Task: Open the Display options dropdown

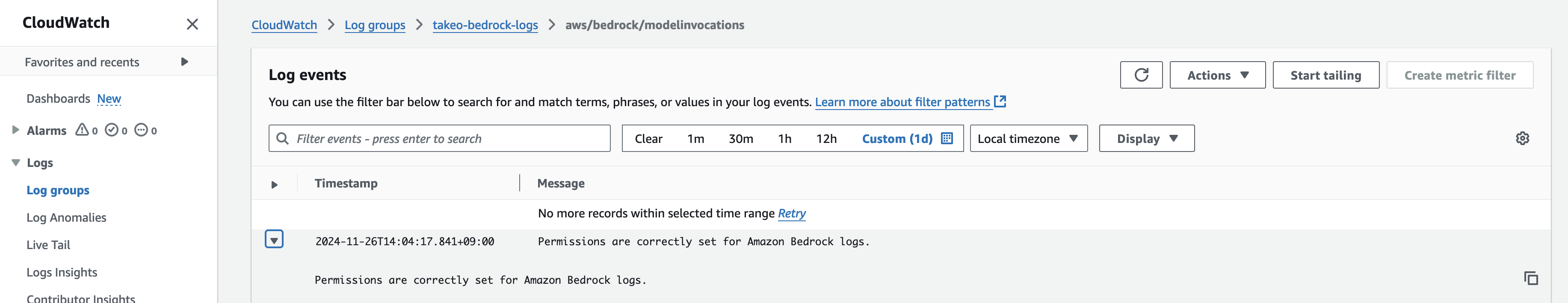Action: click(x=1146, y=138)
